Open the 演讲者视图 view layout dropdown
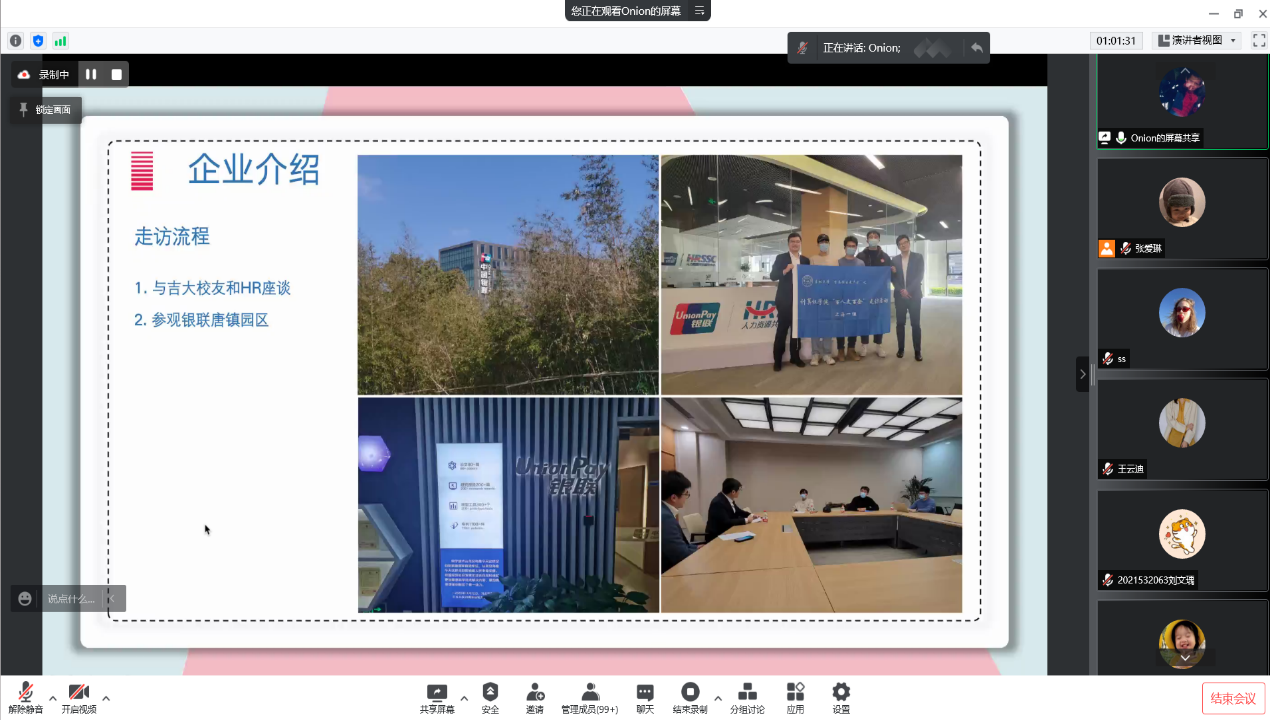The width and height of the screenshot is (1270, 720). 1197,41
